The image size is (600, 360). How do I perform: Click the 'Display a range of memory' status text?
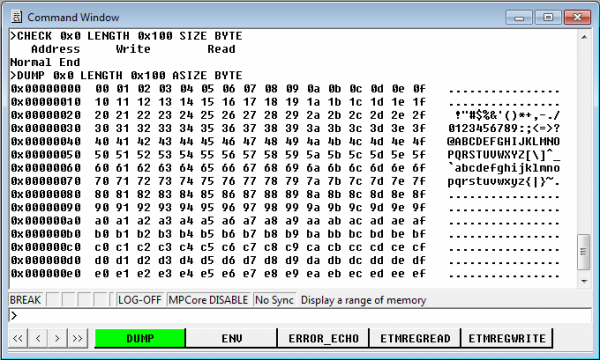pos(363,300)
